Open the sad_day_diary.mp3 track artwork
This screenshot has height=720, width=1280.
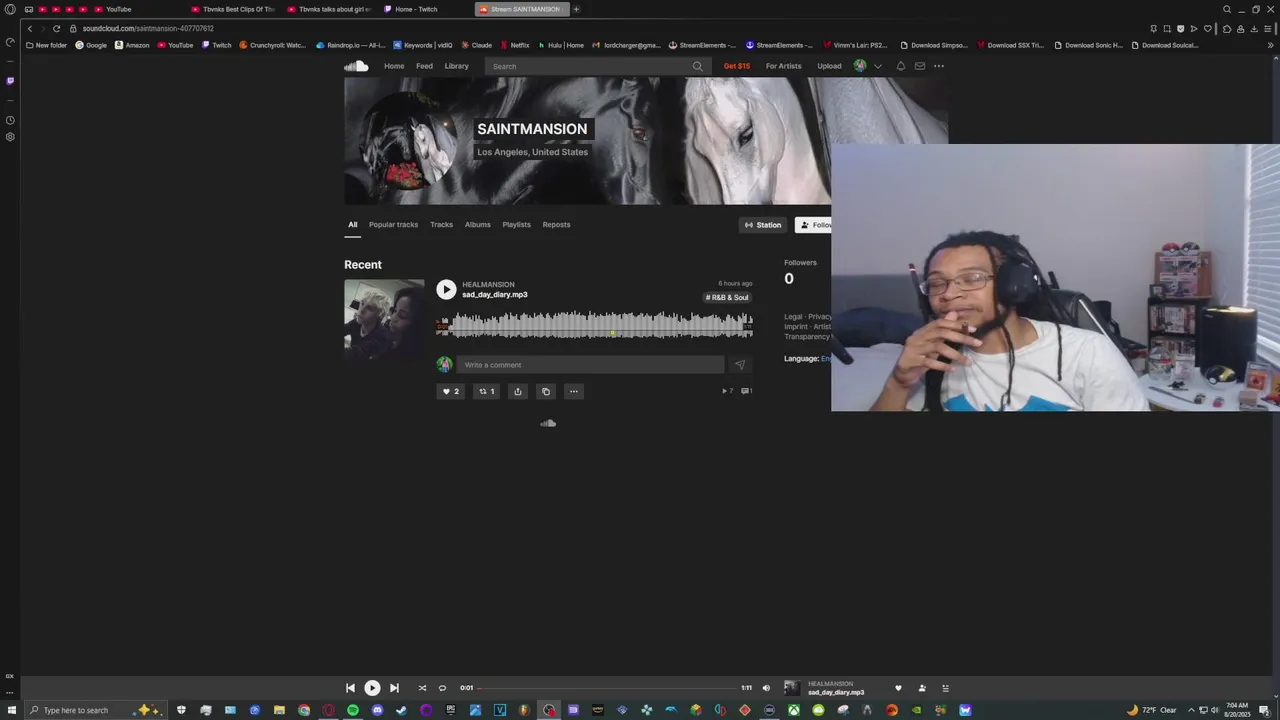tap(384, 319)
